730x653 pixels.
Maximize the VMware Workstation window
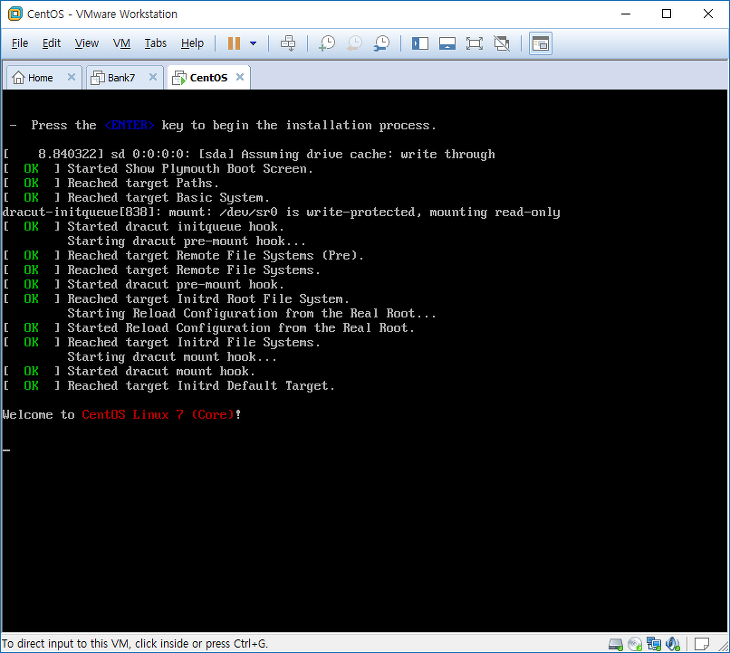coord(666,14)
